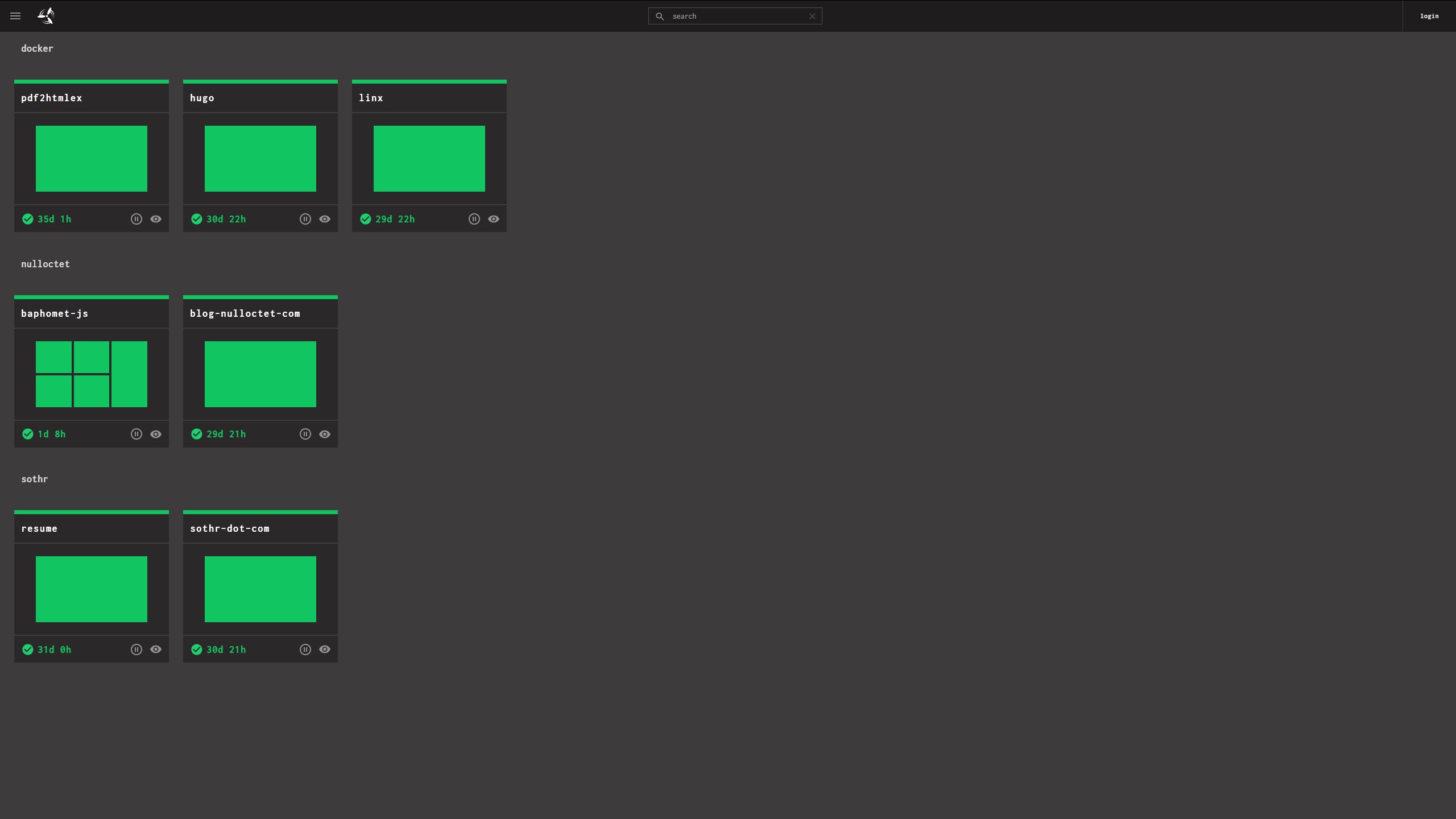Open the blog-nulloctet-com pipeline title
1456x819 pixels.
point(245,313)
